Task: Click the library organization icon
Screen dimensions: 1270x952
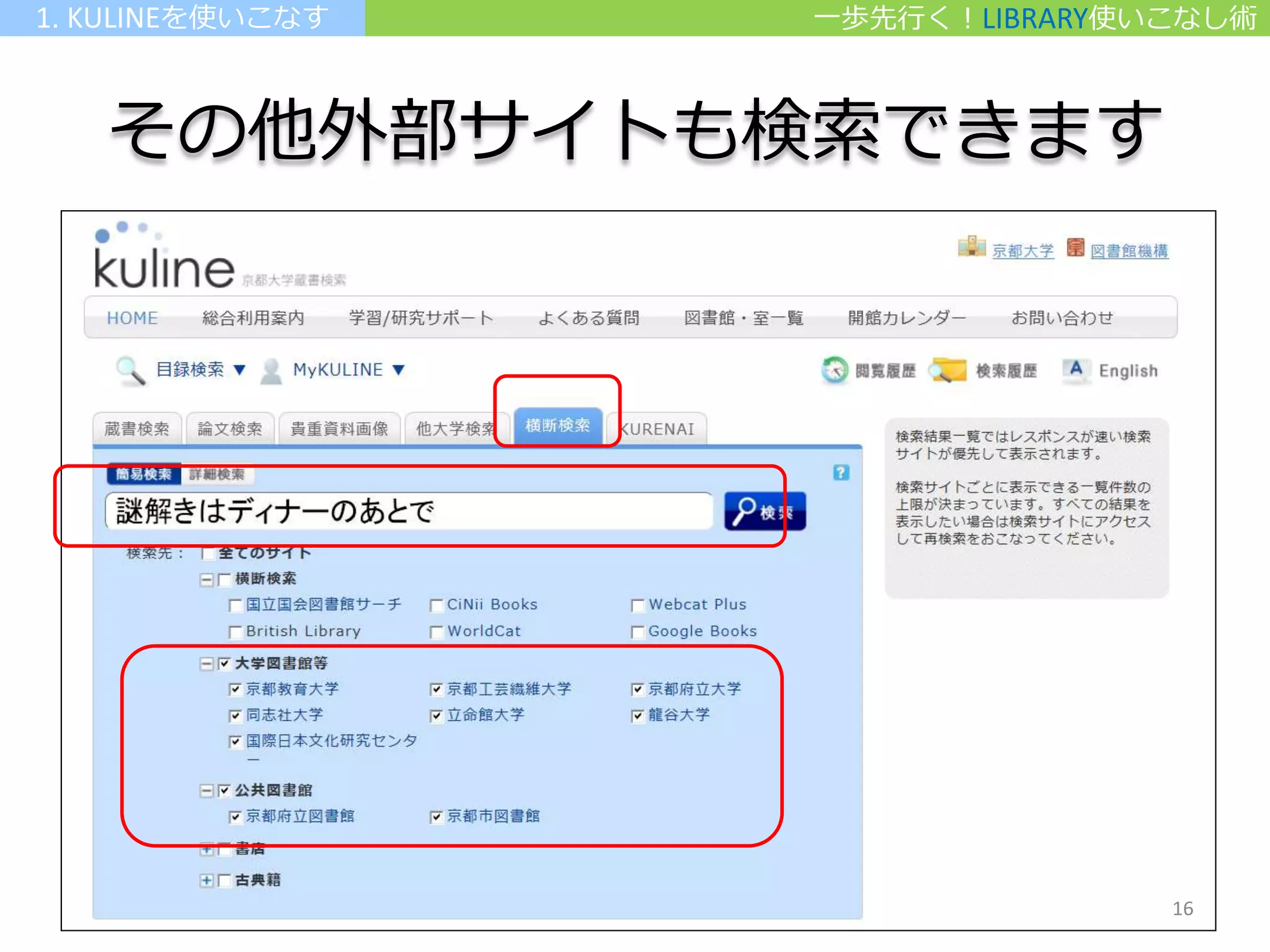Action: click(1075, 247)
